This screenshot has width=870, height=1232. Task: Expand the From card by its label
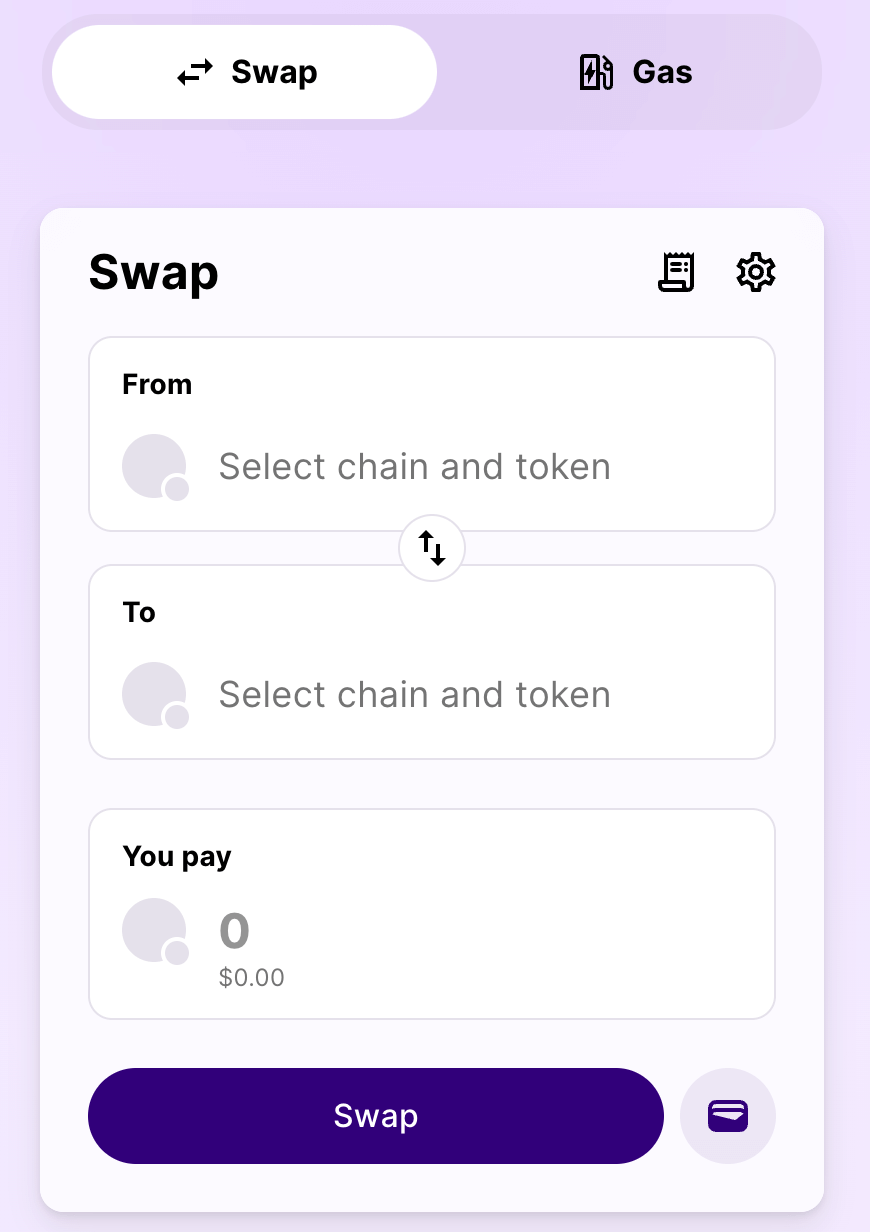point(157,385)
